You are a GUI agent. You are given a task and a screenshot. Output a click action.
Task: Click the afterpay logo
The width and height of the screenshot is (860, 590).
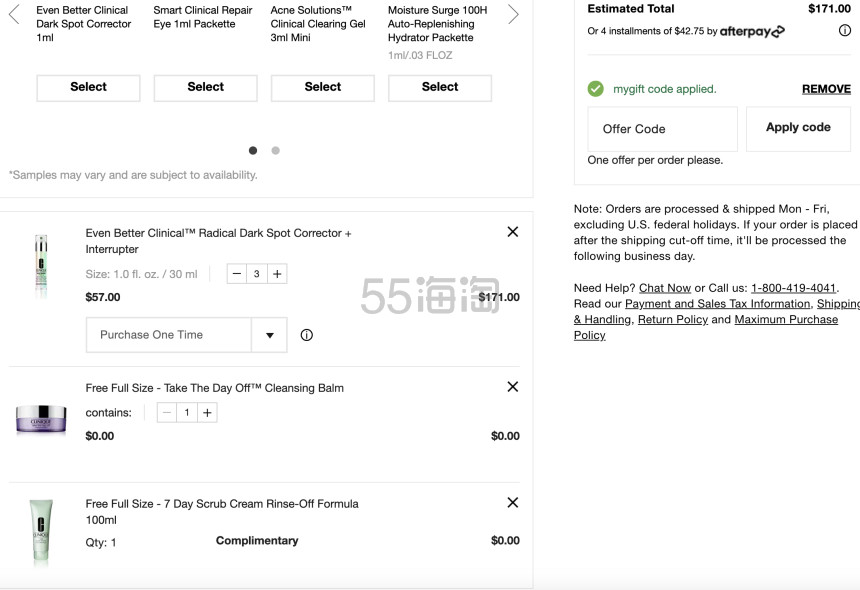click(x=752, y=31)
